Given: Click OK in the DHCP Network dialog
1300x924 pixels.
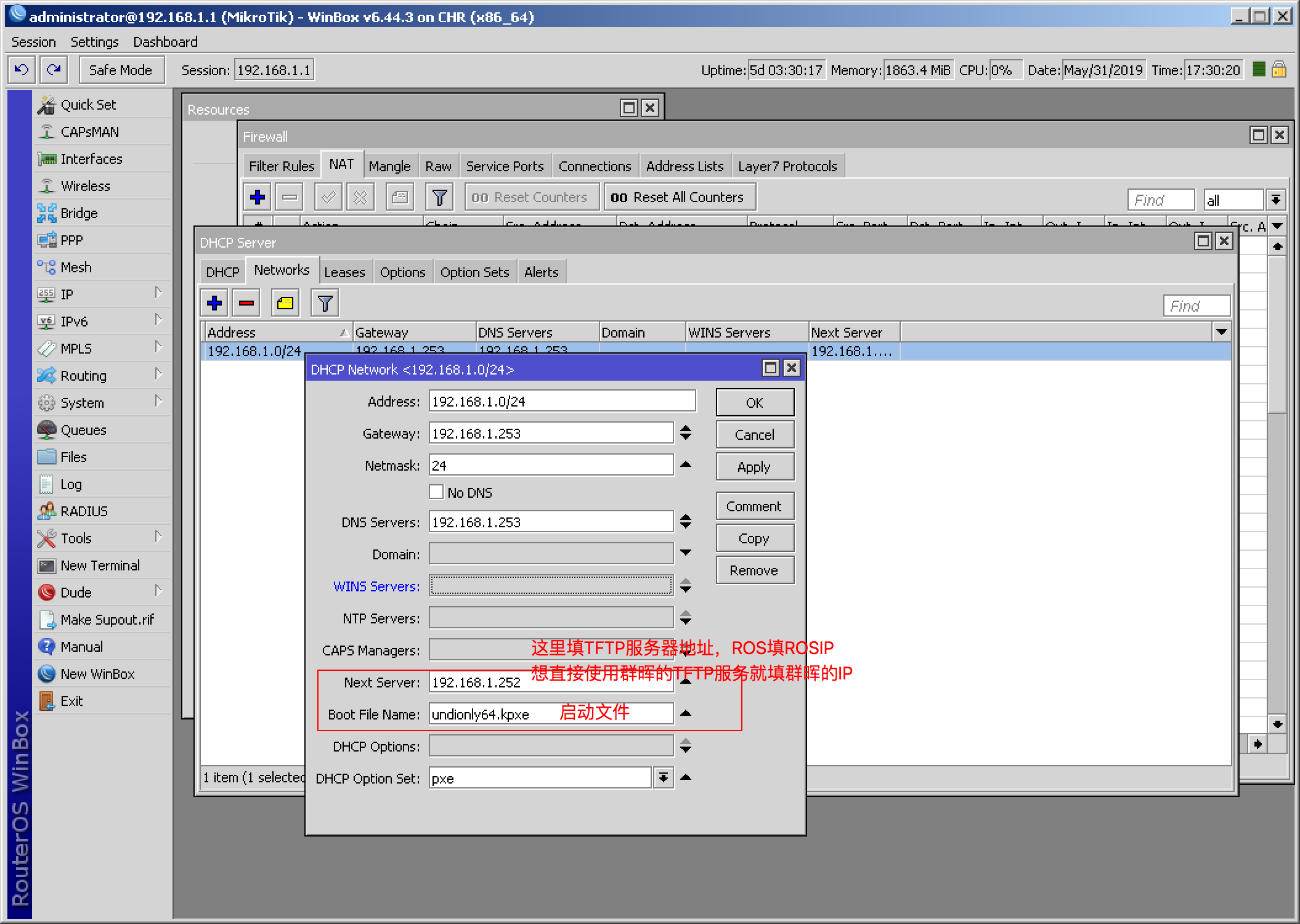Looking at the screenshot, I should coord(755,402).
